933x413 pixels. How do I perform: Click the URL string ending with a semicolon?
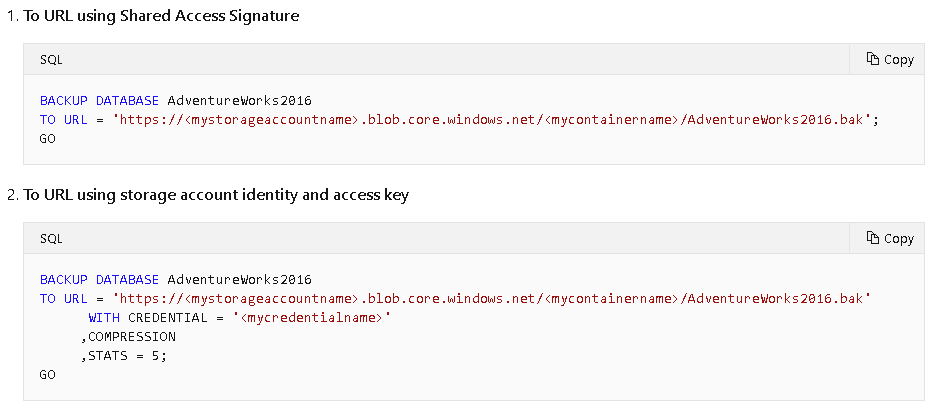pyautogui.click(x=495, y=120)
